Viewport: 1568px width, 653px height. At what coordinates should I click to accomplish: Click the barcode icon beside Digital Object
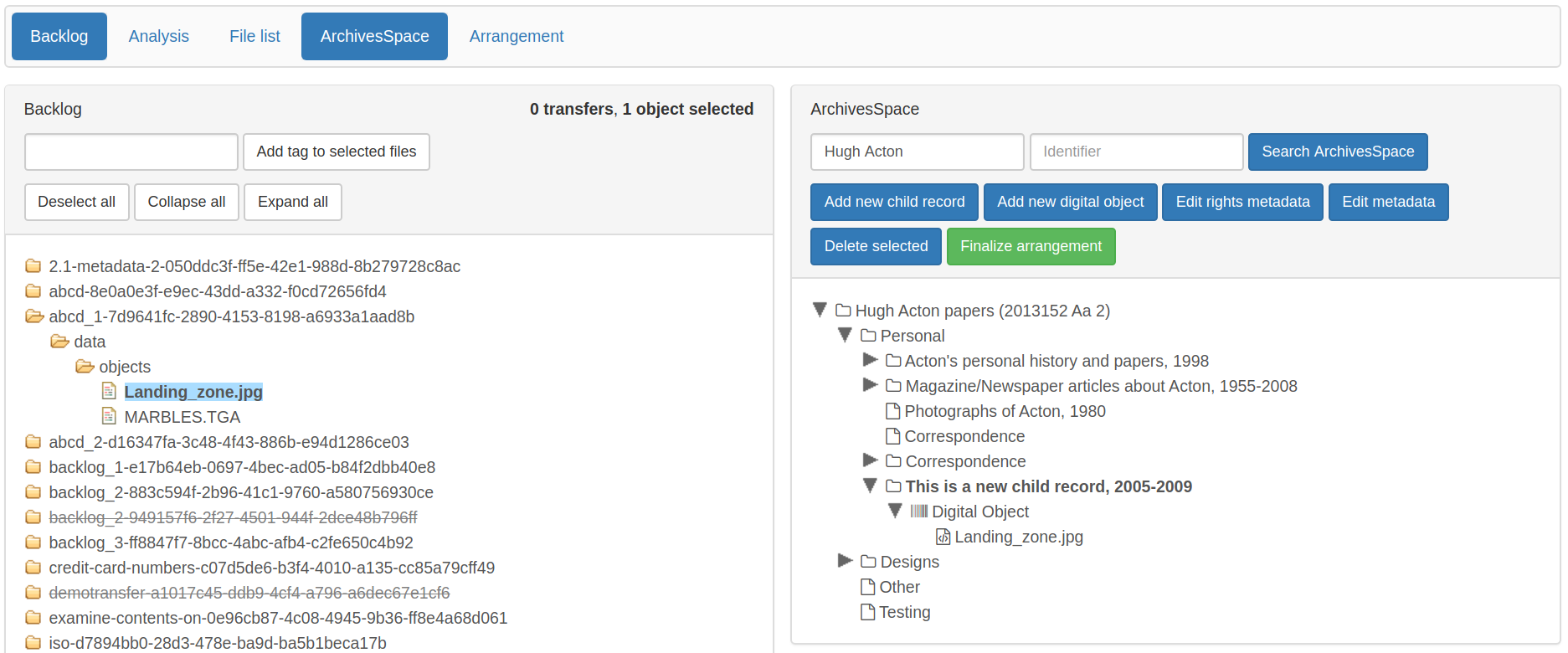click(x=918, y=512)
